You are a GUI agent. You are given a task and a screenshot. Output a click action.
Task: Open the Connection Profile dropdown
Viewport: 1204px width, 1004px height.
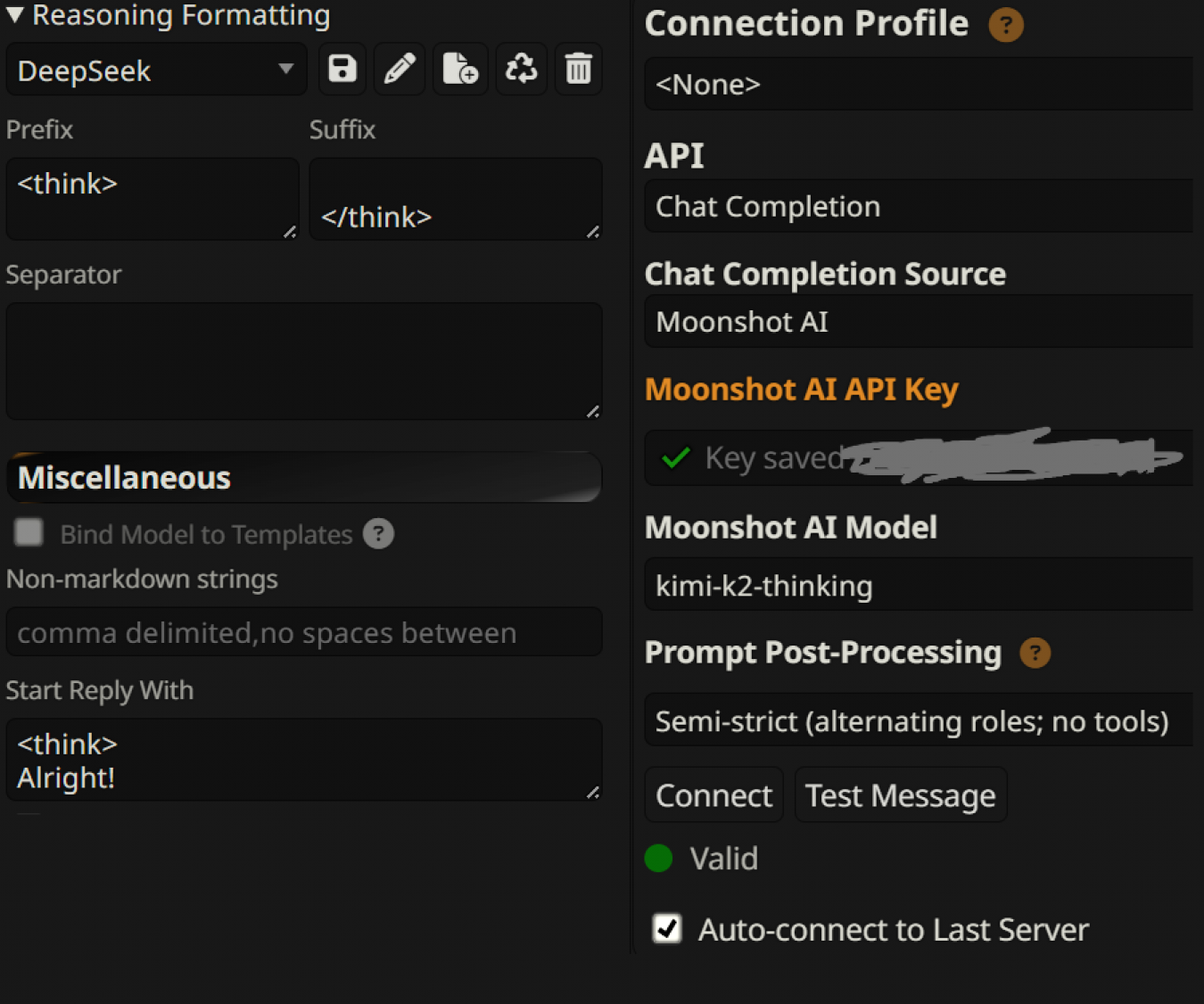[919, 84]
